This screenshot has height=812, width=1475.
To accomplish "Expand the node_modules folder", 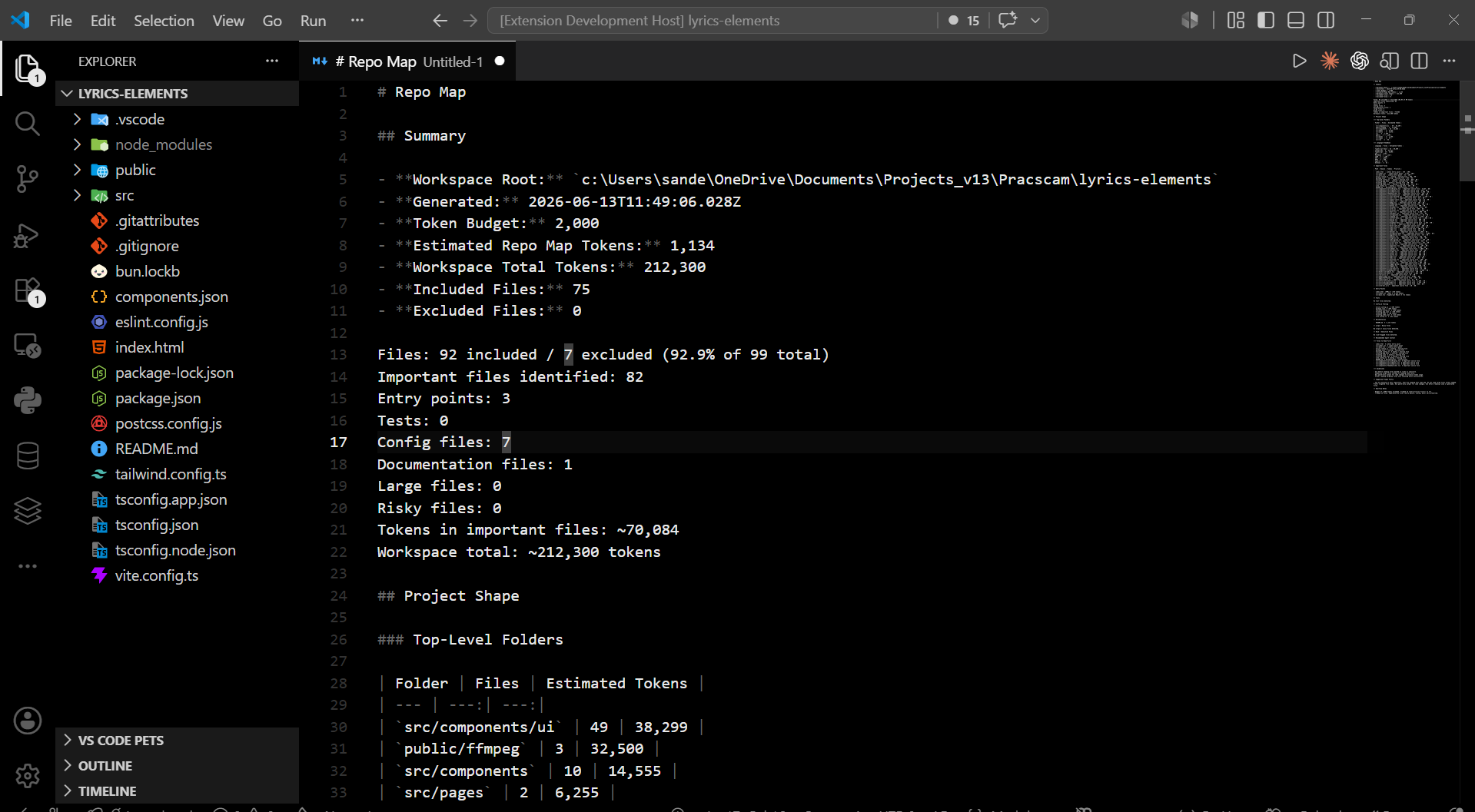I will pos(177,144).
